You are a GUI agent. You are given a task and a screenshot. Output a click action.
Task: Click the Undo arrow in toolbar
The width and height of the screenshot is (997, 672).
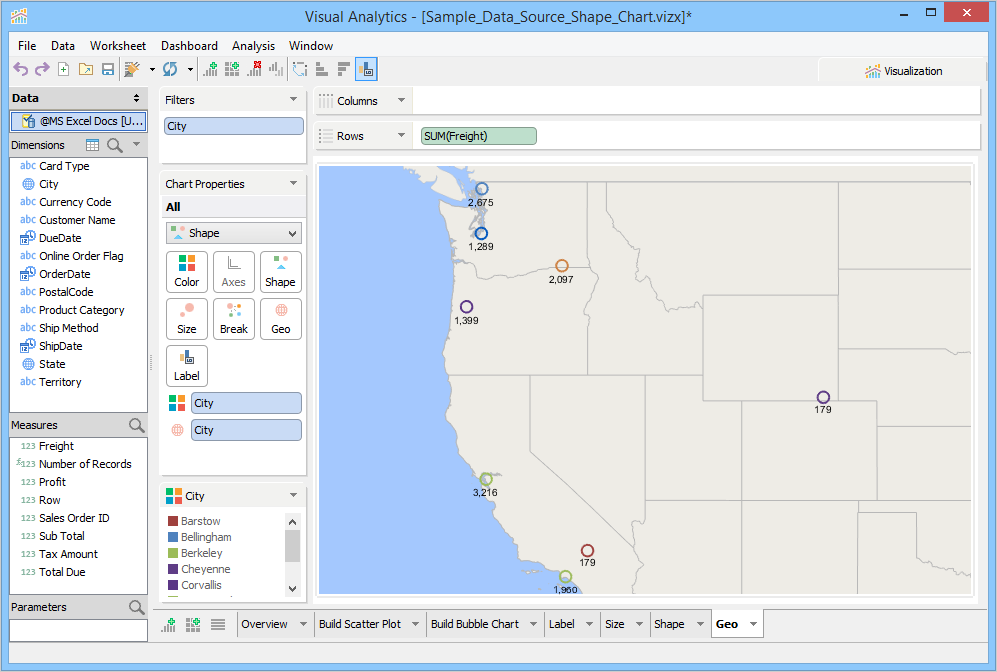20,69
